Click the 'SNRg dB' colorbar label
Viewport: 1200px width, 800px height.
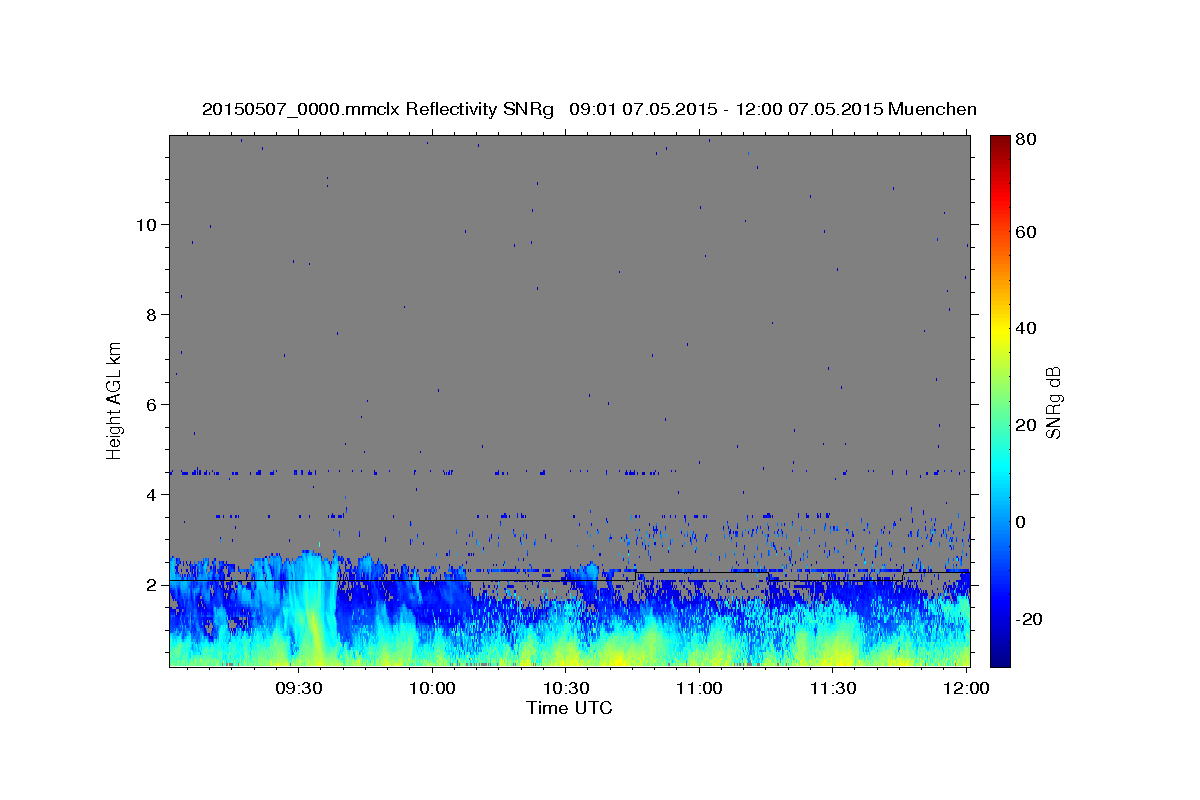(1054, 402)
